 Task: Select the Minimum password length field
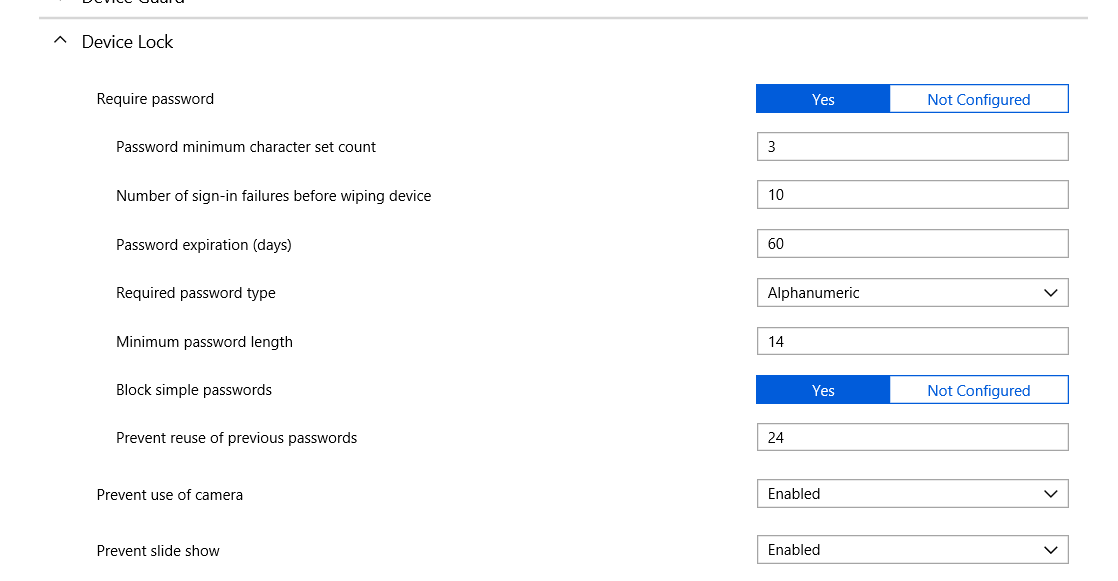click(912, 340)
